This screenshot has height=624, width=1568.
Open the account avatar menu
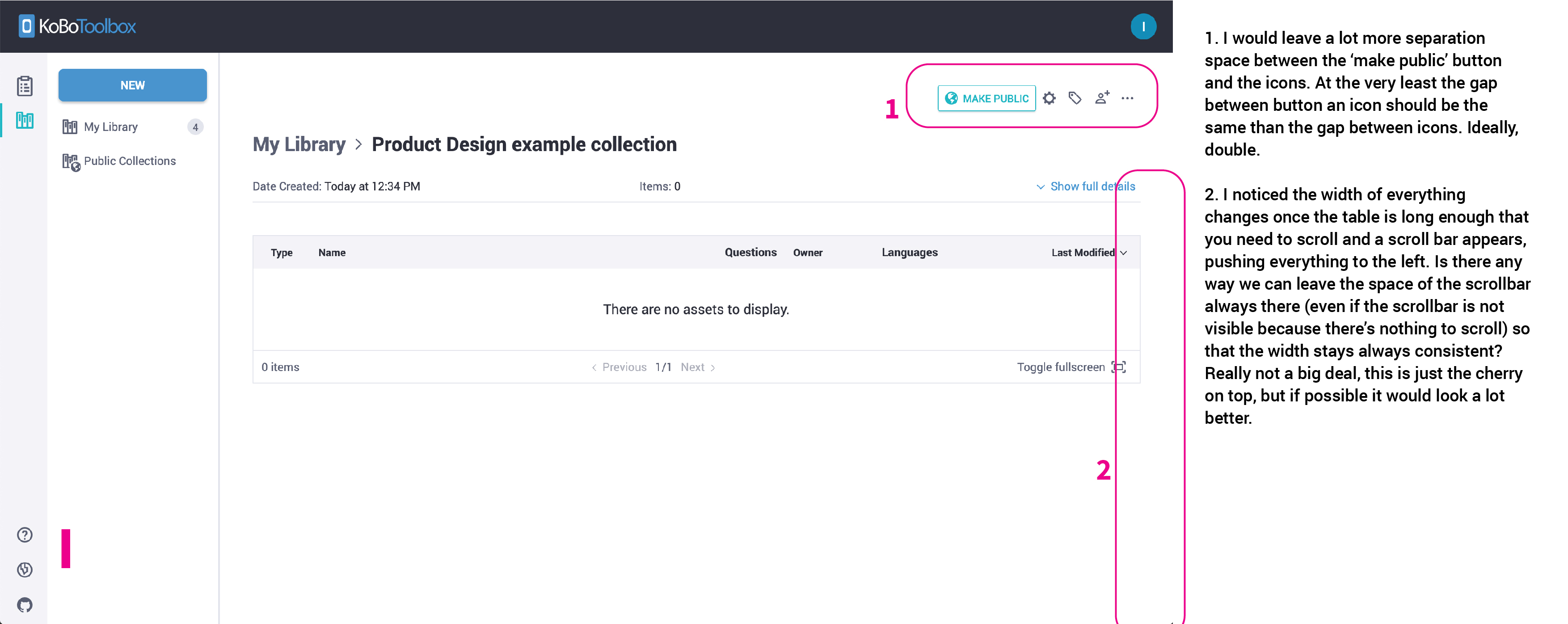coord(1144,26)
